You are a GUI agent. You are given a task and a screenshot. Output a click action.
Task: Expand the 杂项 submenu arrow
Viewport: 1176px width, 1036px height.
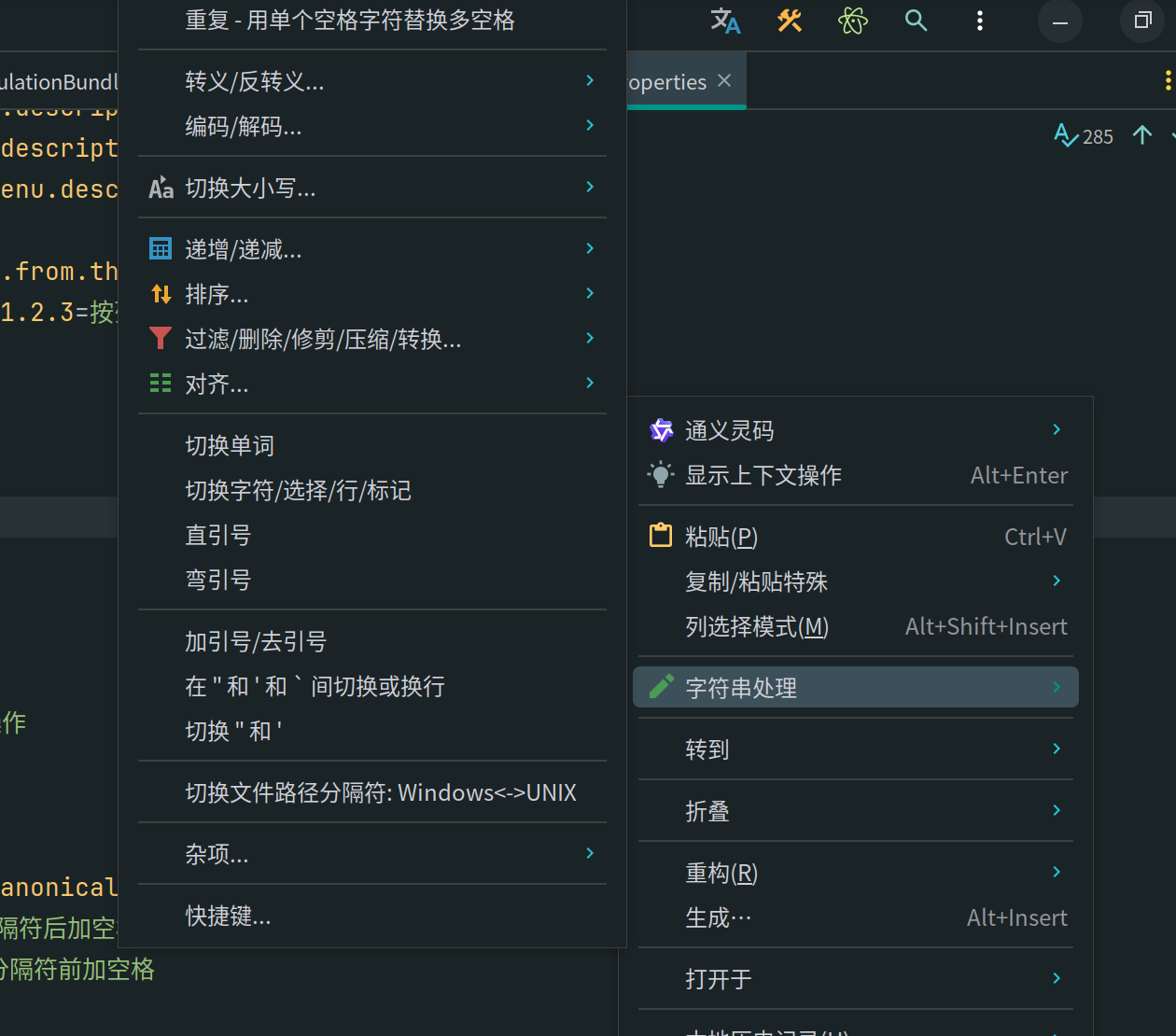coord(590,853)
